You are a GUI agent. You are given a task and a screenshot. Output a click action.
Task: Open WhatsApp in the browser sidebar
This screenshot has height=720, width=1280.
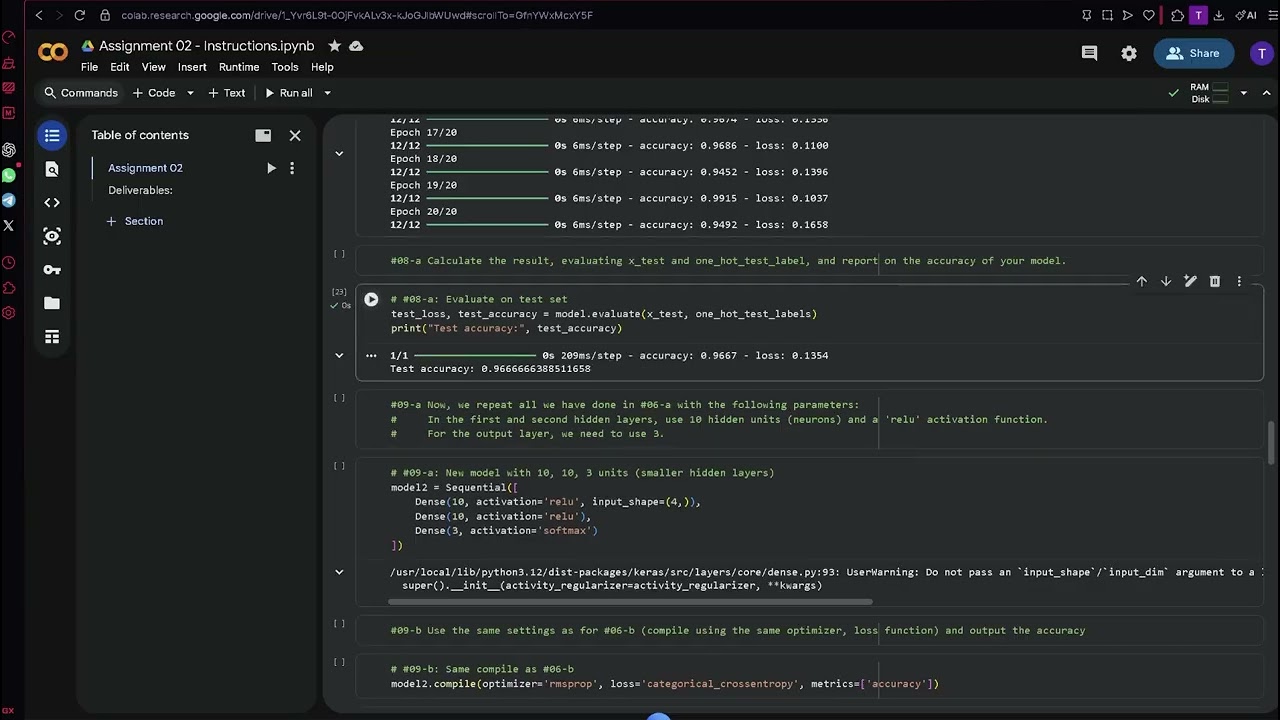coord(9,176)
